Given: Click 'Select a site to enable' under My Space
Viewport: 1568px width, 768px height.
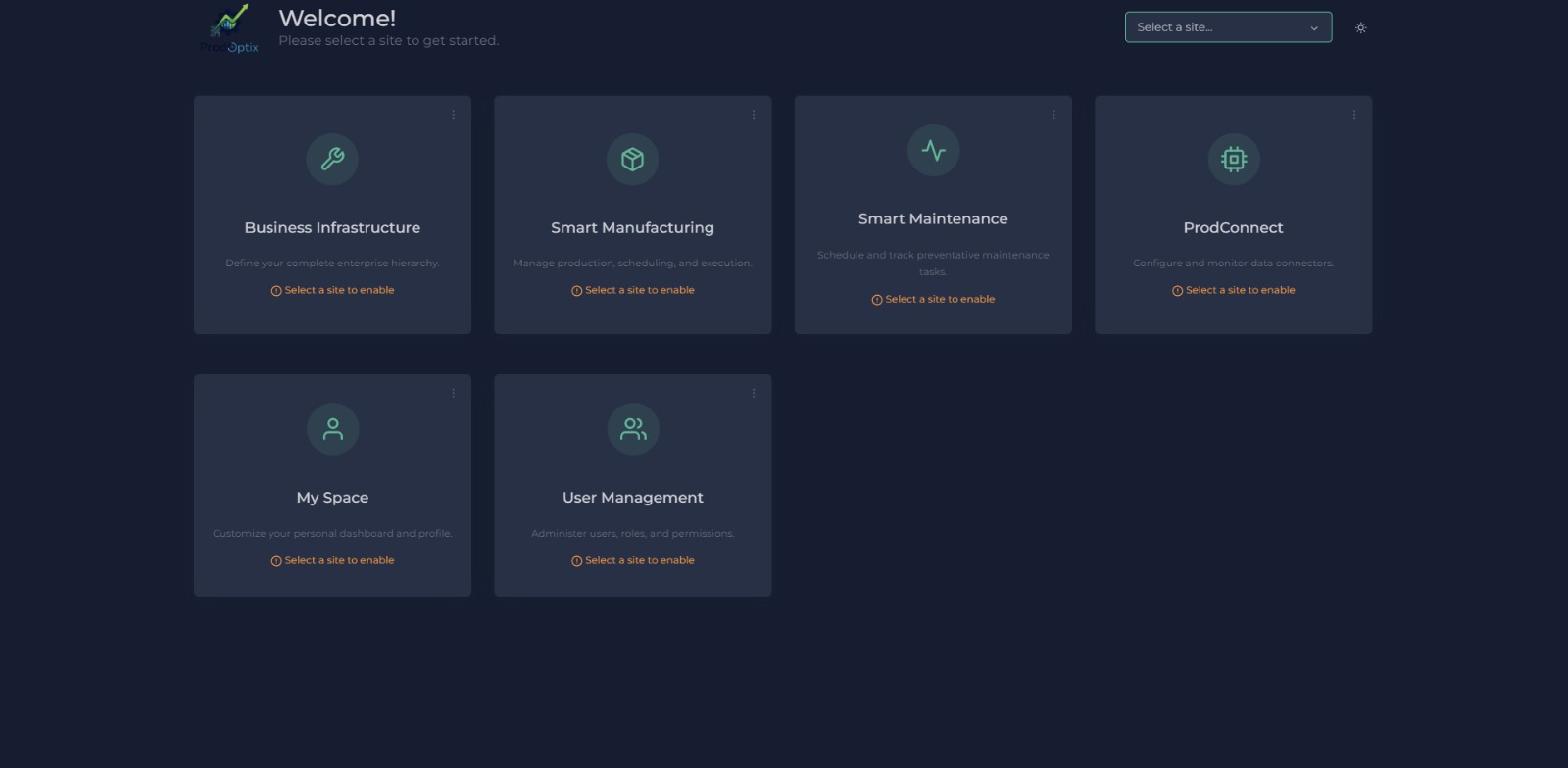Looking at the screenshot, I should pyautogui.click(x=333, y=561).
